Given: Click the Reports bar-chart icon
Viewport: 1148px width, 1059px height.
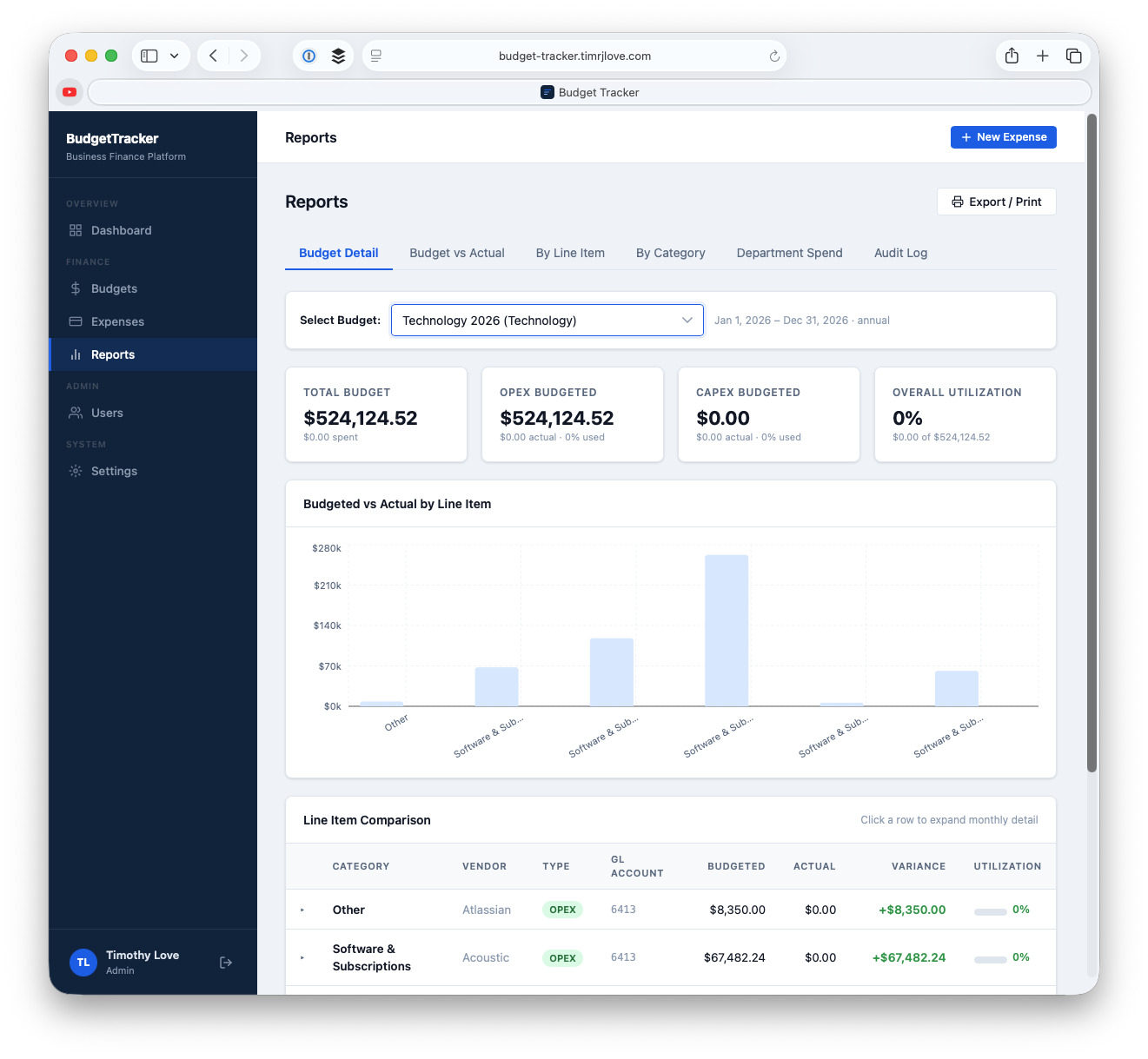Looking at the screenshot, I should [76, 354].
